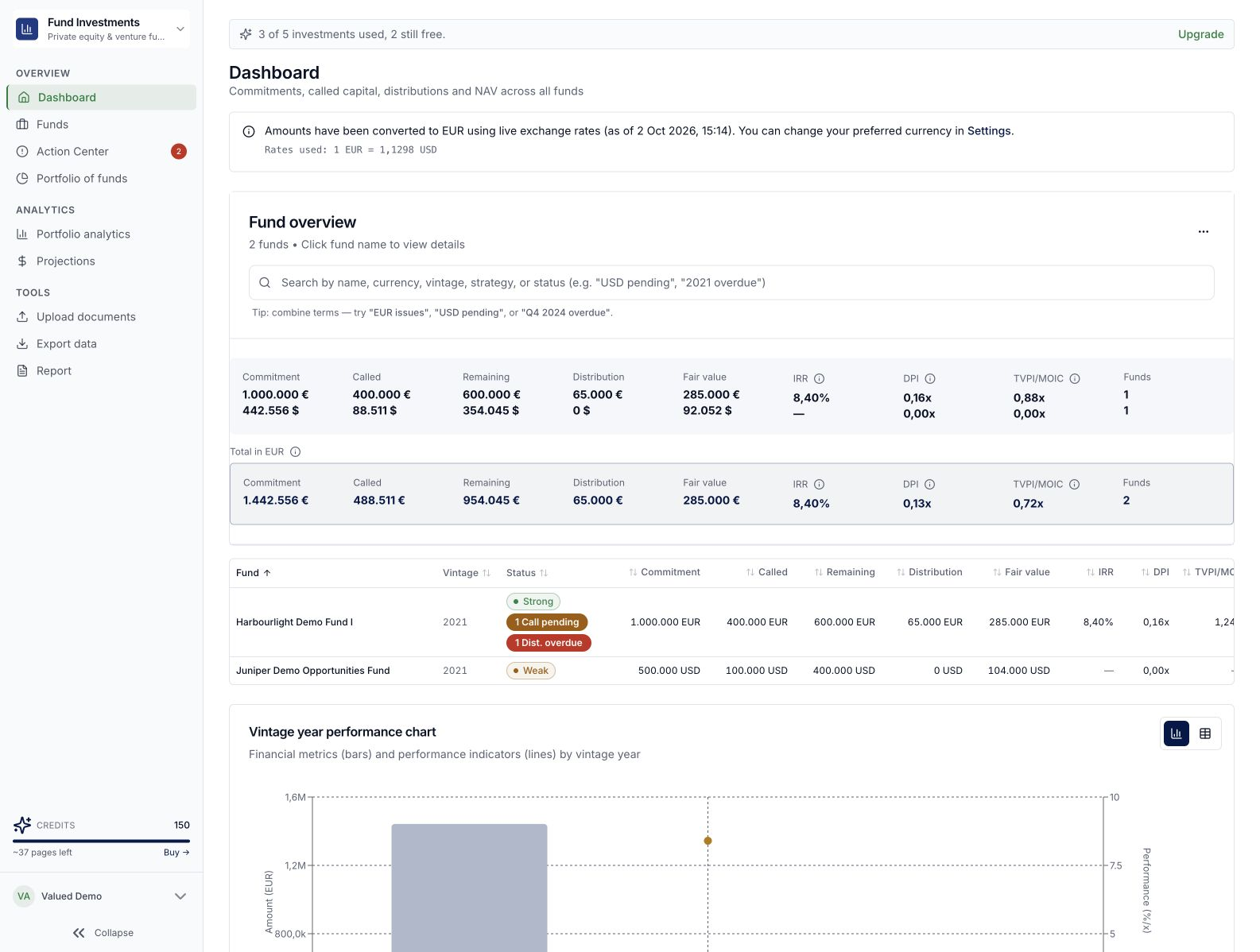Open the Settings link in currency notice
Viewport: 1260px width, 952px height.
[x=989, y=130]
